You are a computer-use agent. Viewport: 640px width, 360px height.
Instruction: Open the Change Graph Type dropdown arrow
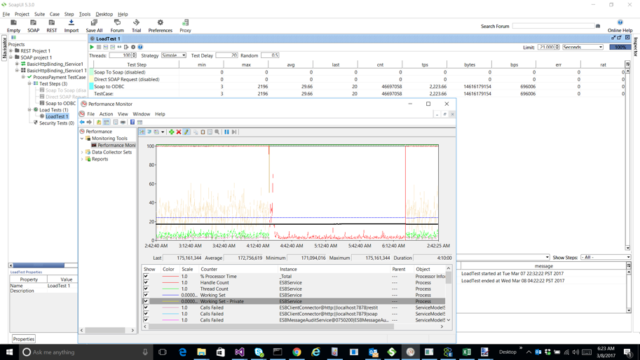tap(162, 132)
